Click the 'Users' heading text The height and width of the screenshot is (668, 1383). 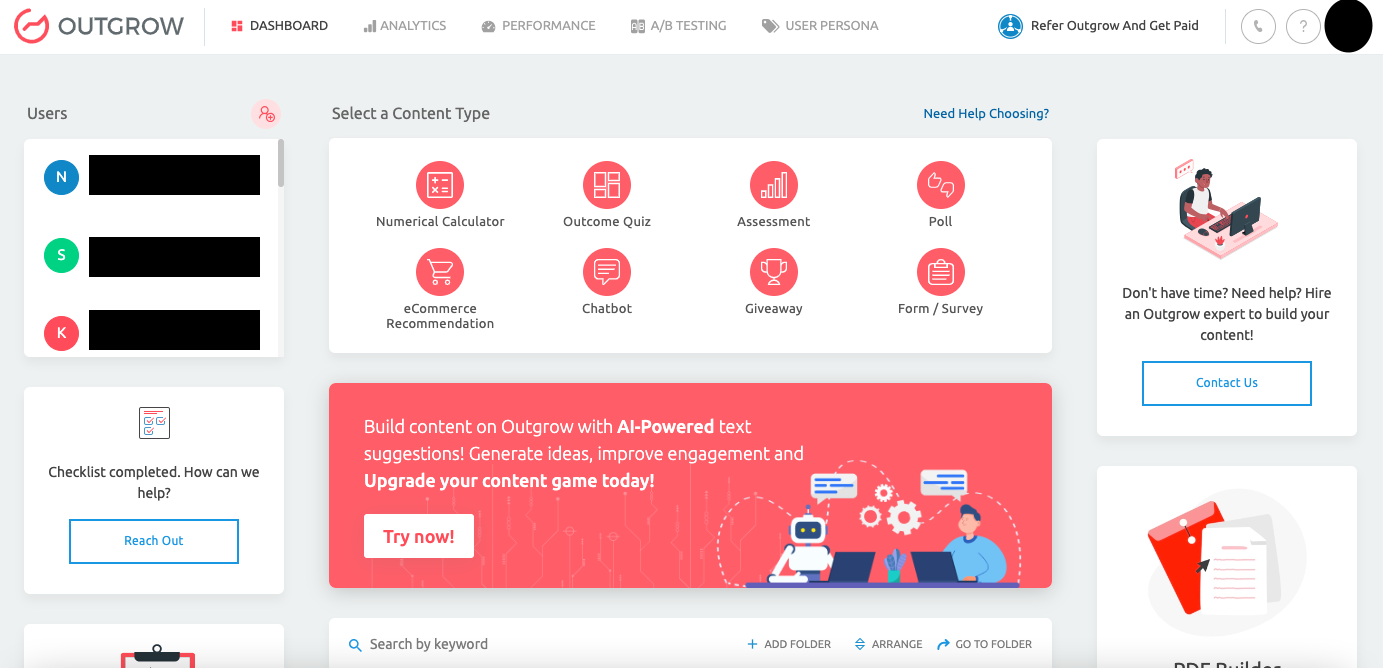47,114
